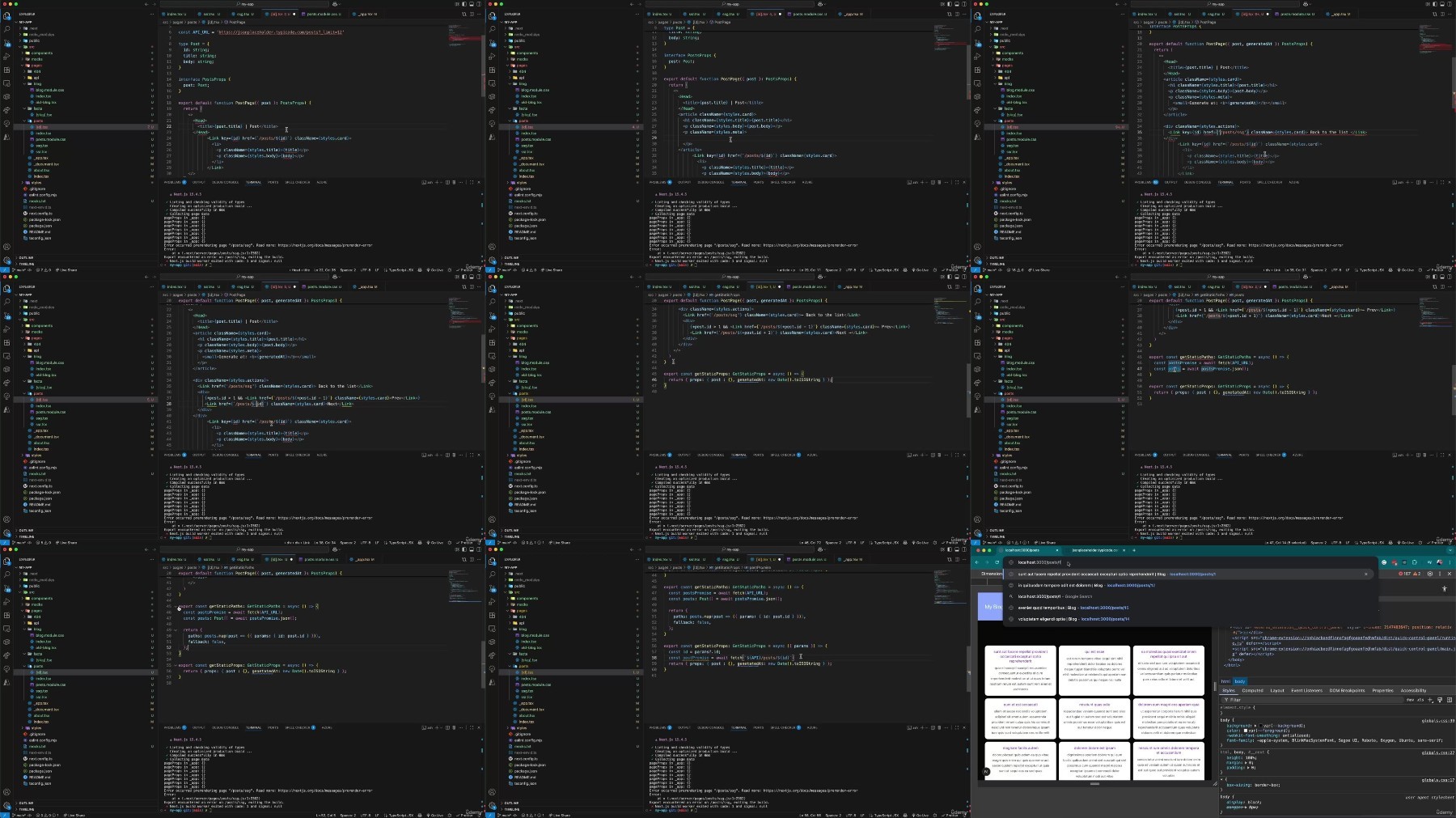Viewport: 1456px width, 818px height.
Task: Select the html breadcrumb in DevTools
Action: [x=1225, y=681]
